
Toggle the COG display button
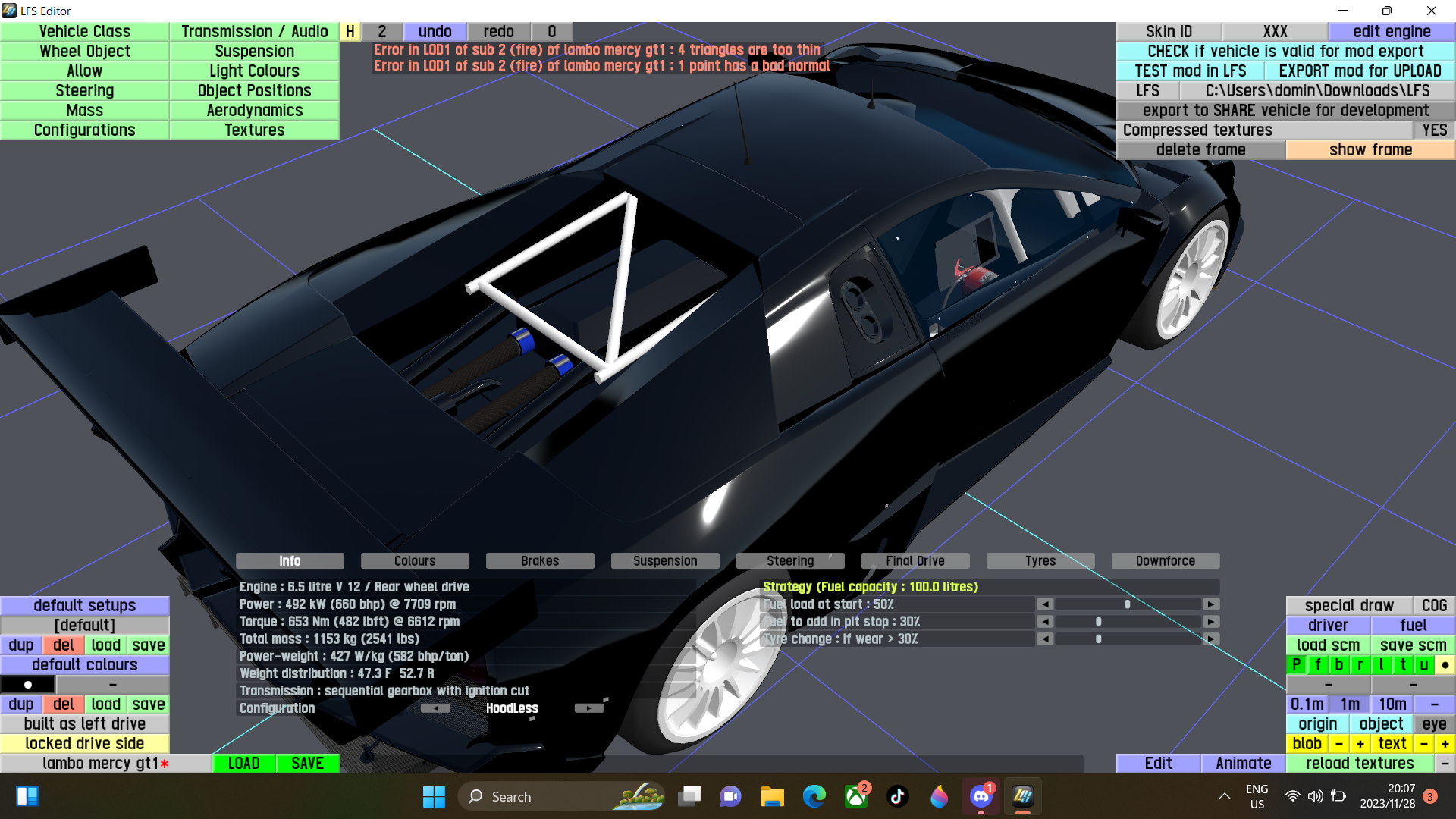tap(1434, 606)
